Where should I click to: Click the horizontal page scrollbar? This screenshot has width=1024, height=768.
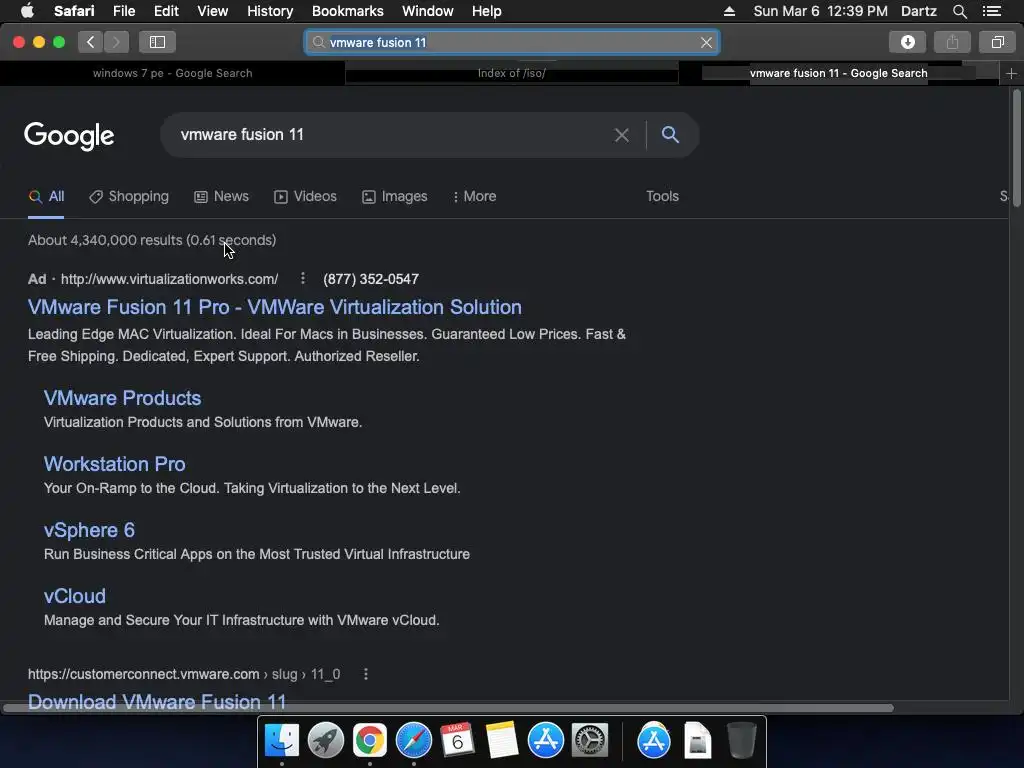coord(448,708)
